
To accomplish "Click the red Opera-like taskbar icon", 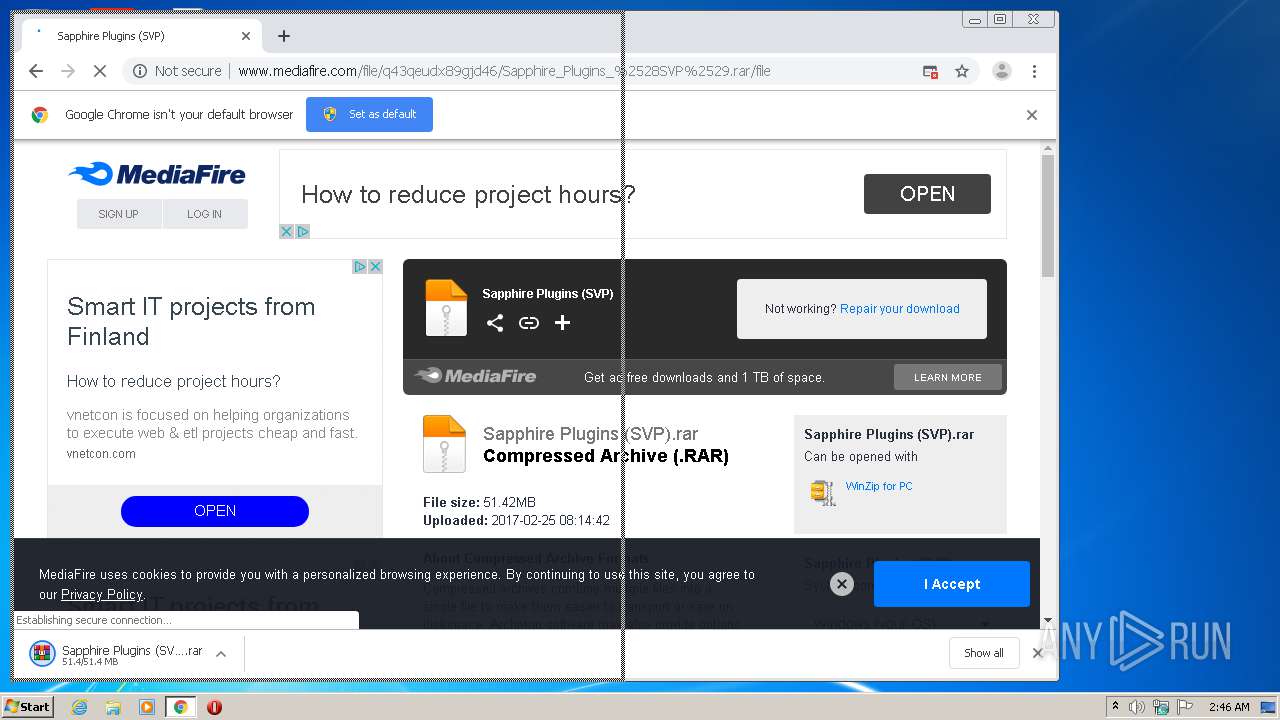I will coord(214,707).
